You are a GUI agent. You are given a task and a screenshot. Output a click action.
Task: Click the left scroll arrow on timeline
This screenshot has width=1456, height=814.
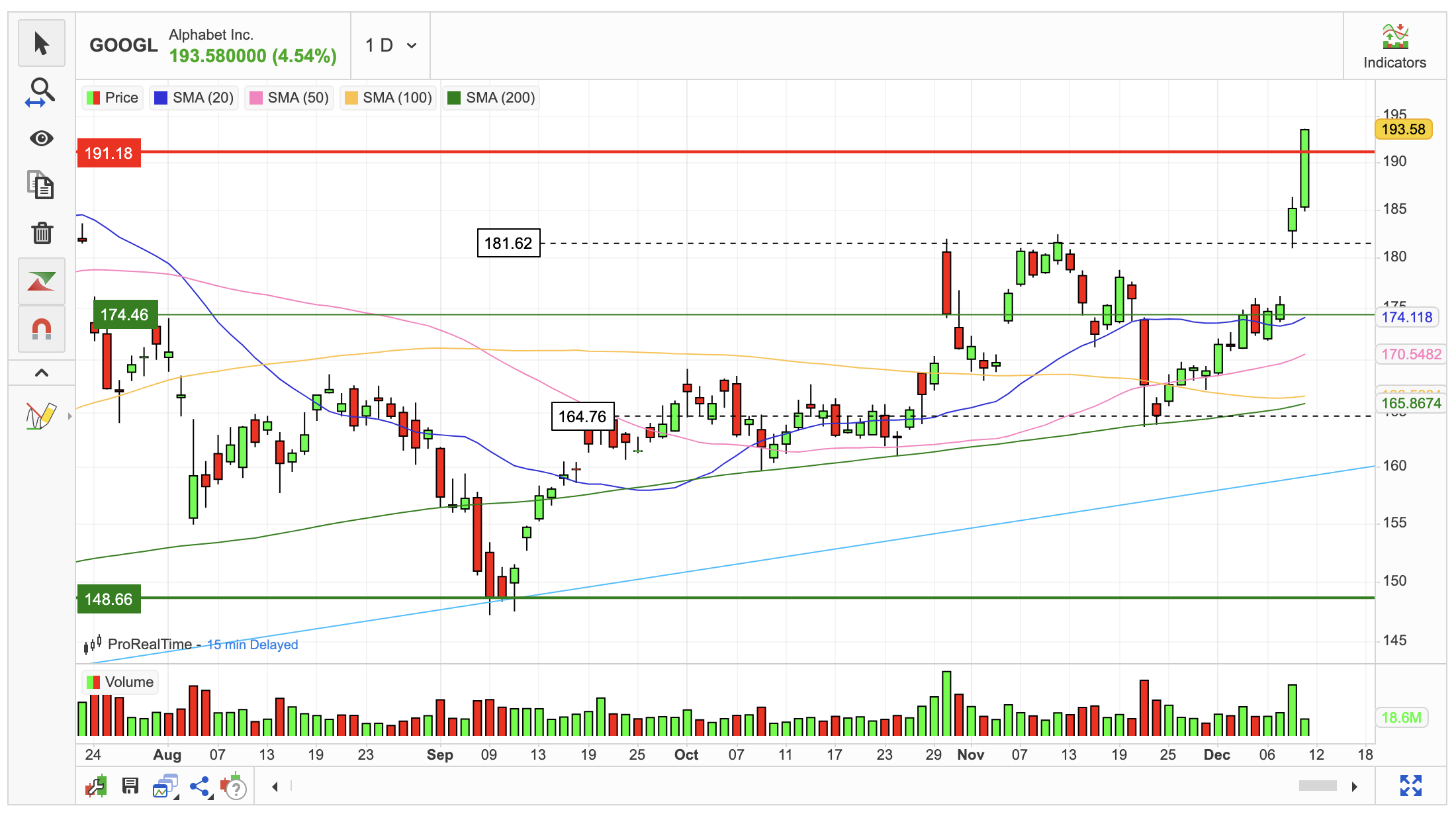pos(275,786)
